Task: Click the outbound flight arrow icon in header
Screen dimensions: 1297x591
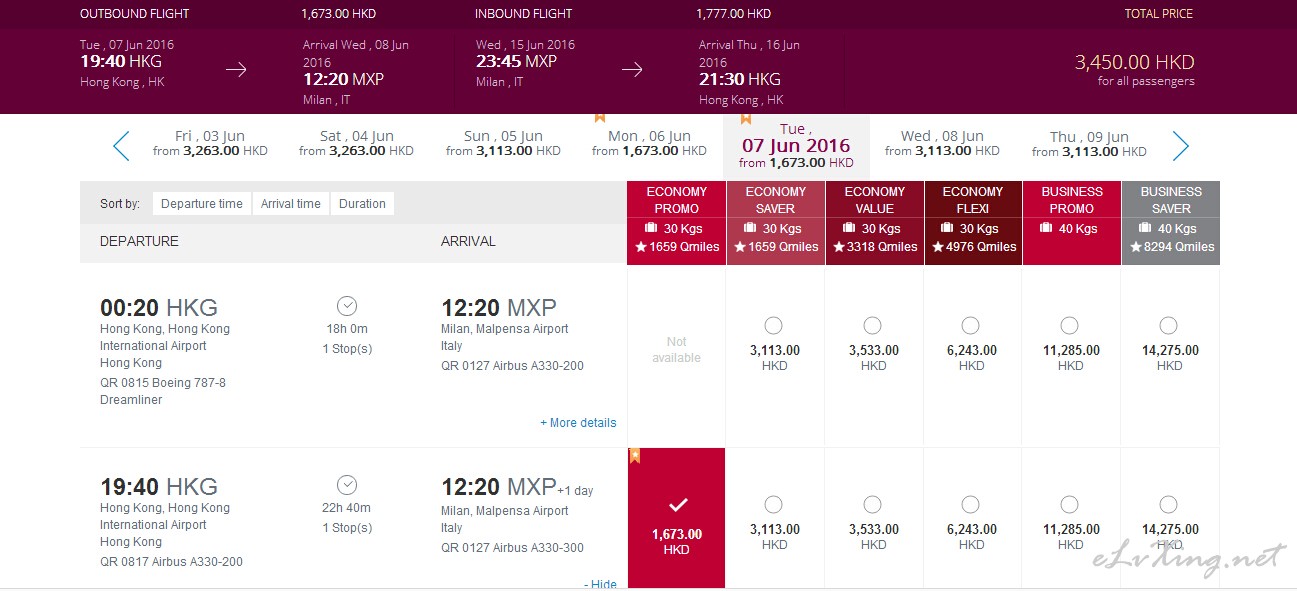Action: pyautogui.click(x=236, y=70)
